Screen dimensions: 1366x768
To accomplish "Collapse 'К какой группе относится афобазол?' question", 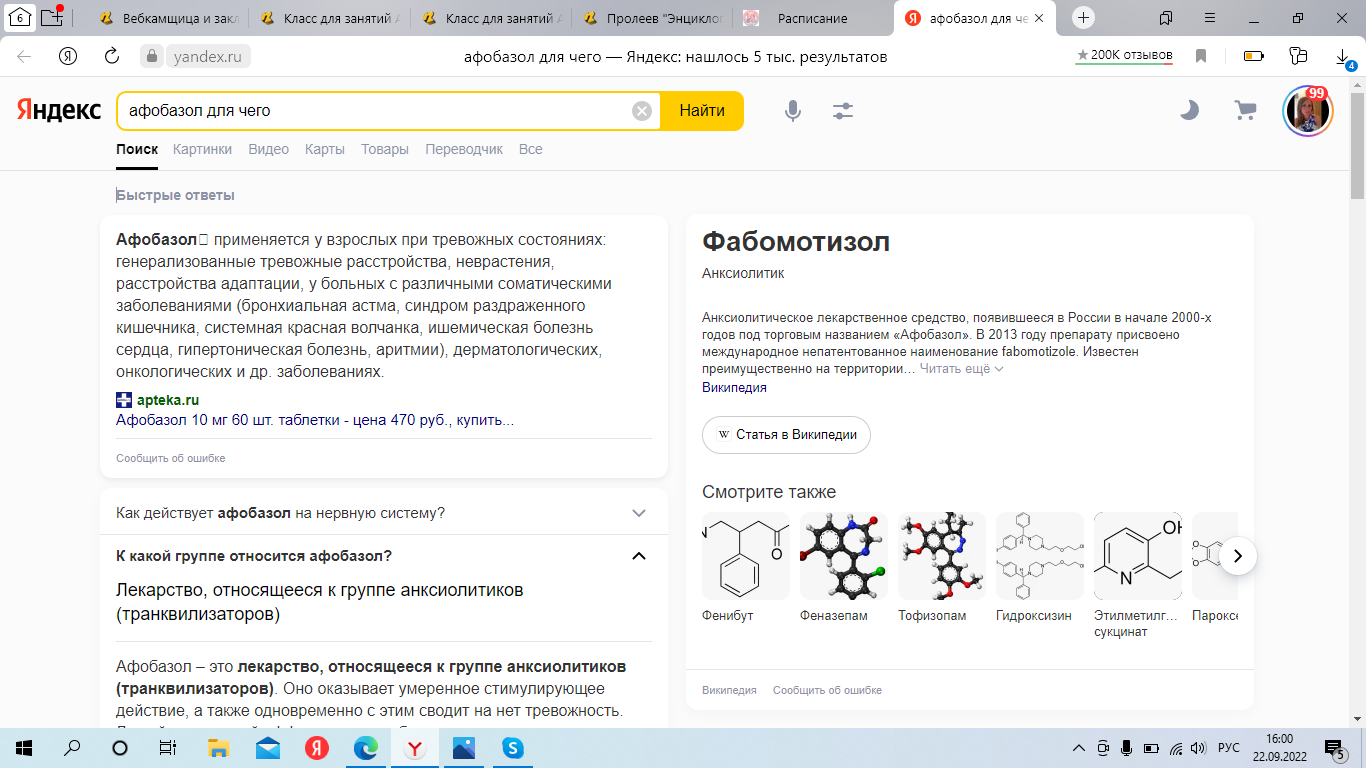I will pyautogui.click(x=639, y=556).
